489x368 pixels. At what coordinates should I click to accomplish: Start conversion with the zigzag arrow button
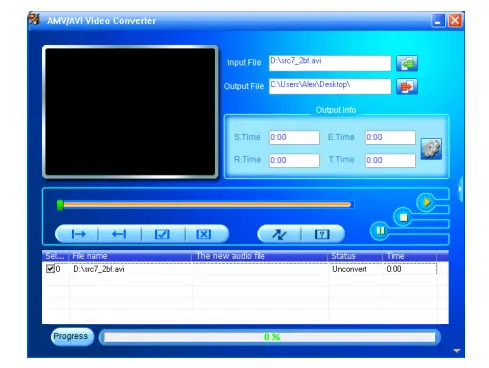(x=279, y=234)
